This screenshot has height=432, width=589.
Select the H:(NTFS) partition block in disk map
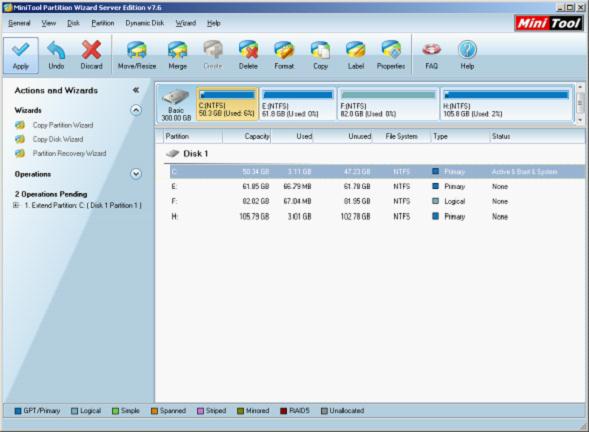506,104
